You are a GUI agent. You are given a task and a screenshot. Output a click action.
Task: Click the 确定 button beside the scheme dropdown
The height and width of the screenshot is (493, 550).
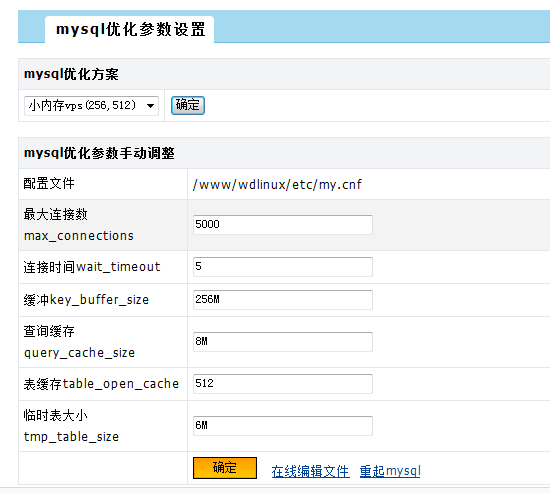pos(188,105)
